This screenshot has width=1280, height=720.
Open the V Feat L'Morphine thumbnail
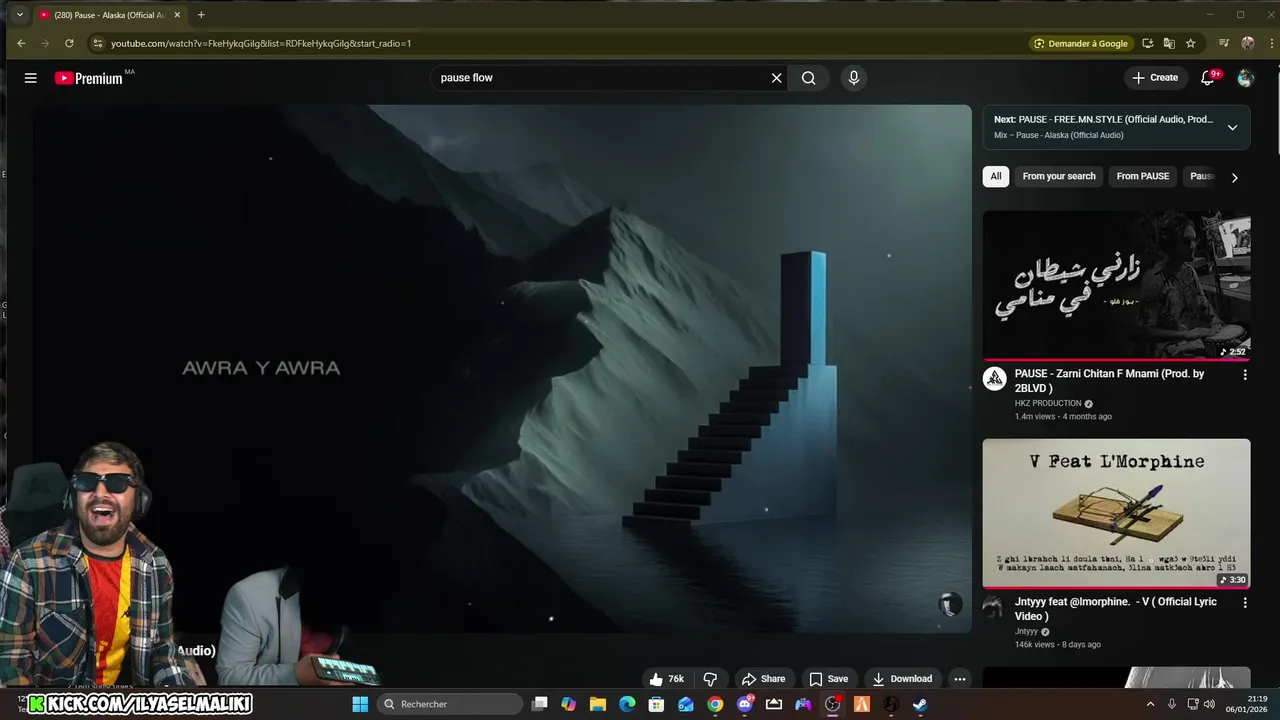click(x=1116, y=513)
